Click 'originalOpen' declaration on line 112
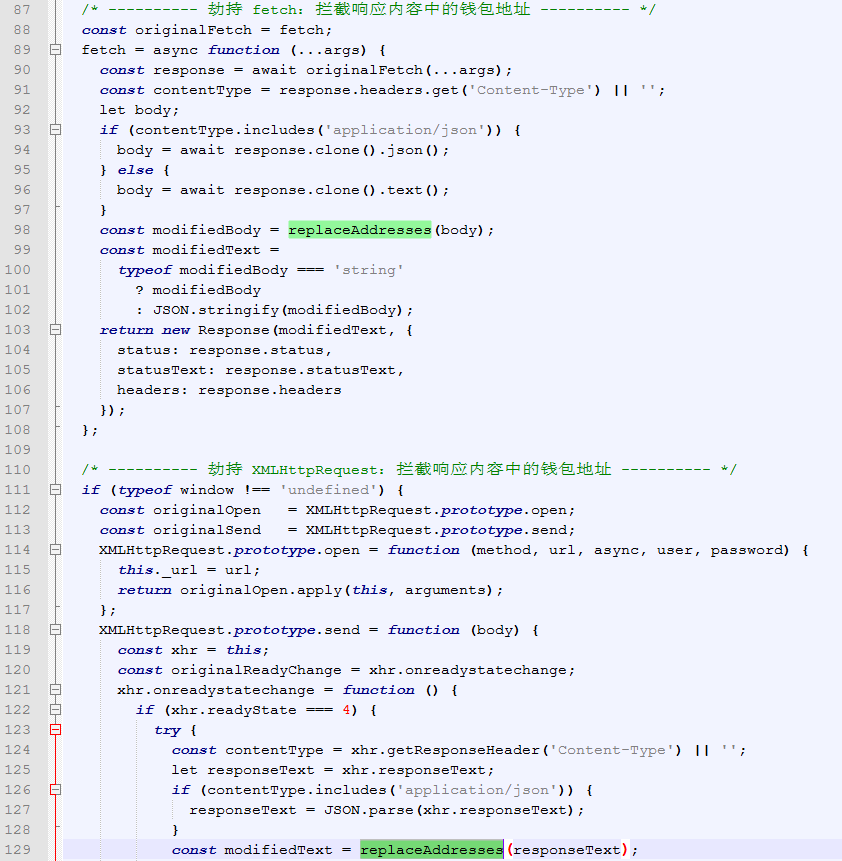Viewport: 842px width, 861px height. [x=207, y=510]
